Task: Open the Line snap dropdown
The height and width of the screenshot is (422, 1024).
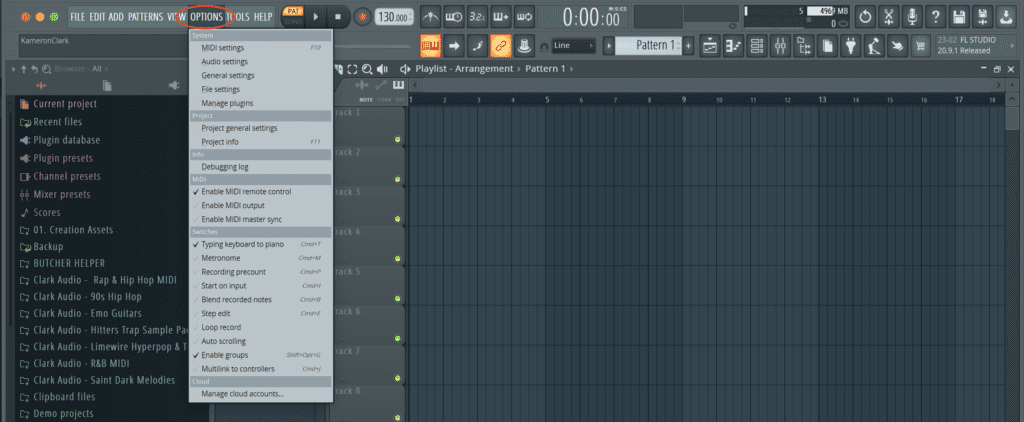Action: point(573,46)
